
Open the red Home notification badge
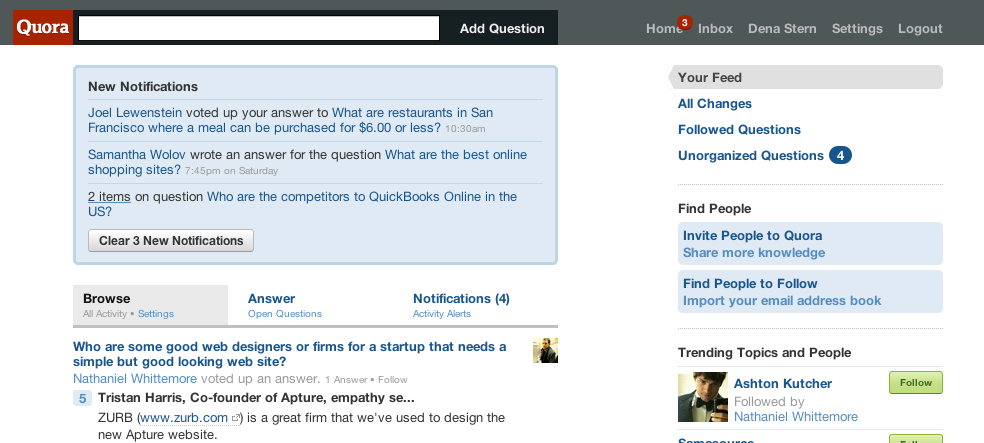click(x=684, y=23)
